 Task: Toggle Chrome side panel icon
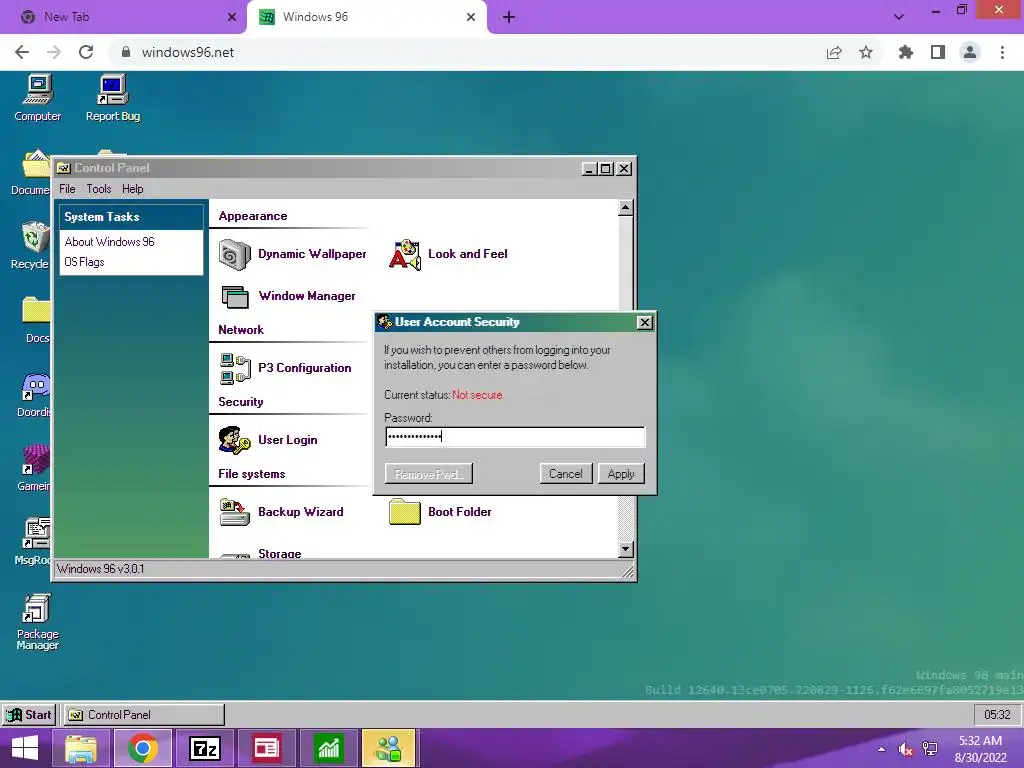(x=938, y=52)
